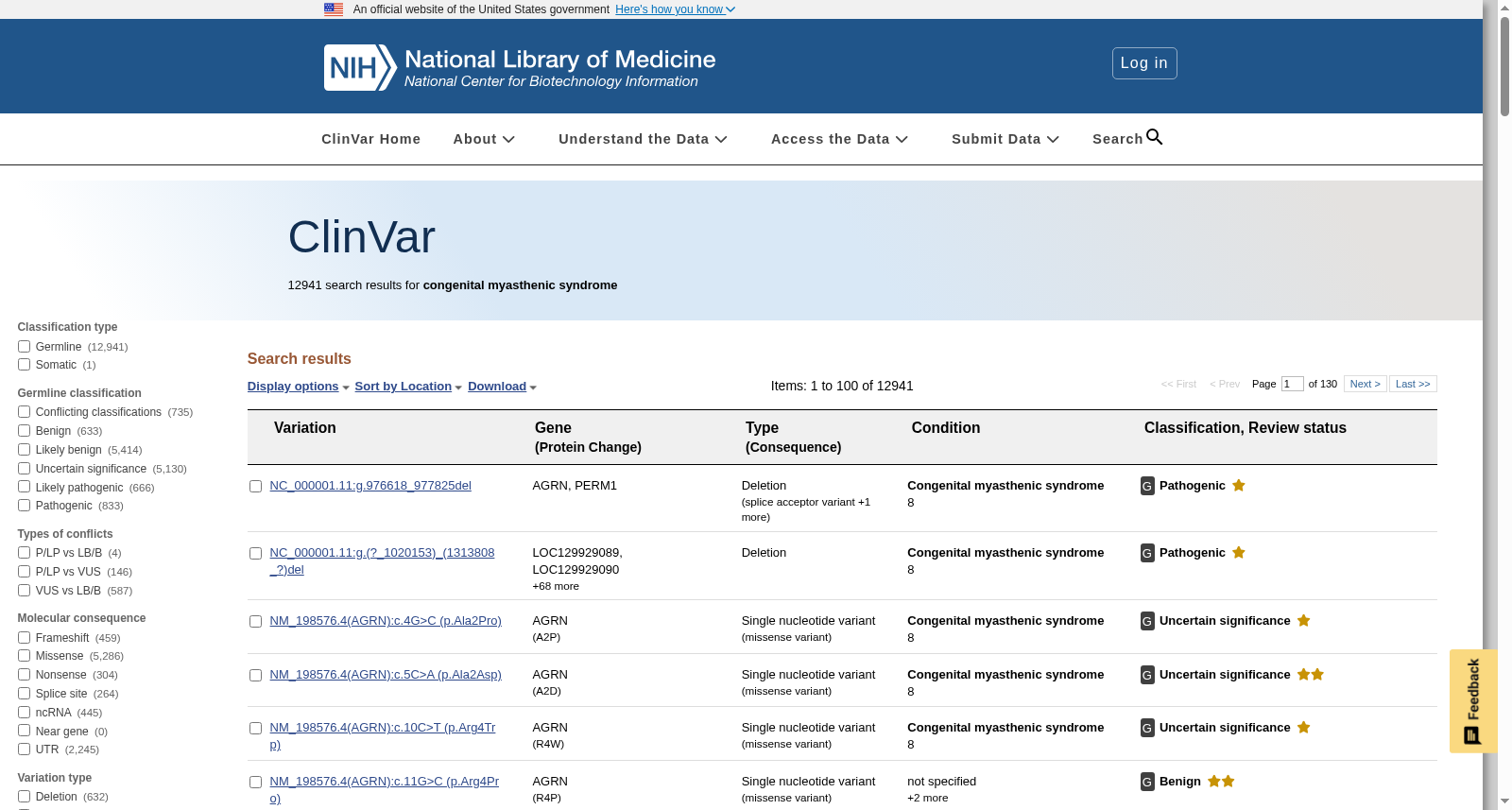Open variant NC_000001.11:g.976618_977825del link
1512x810 pixels.
pyautogui.click(x=370, y=486)
